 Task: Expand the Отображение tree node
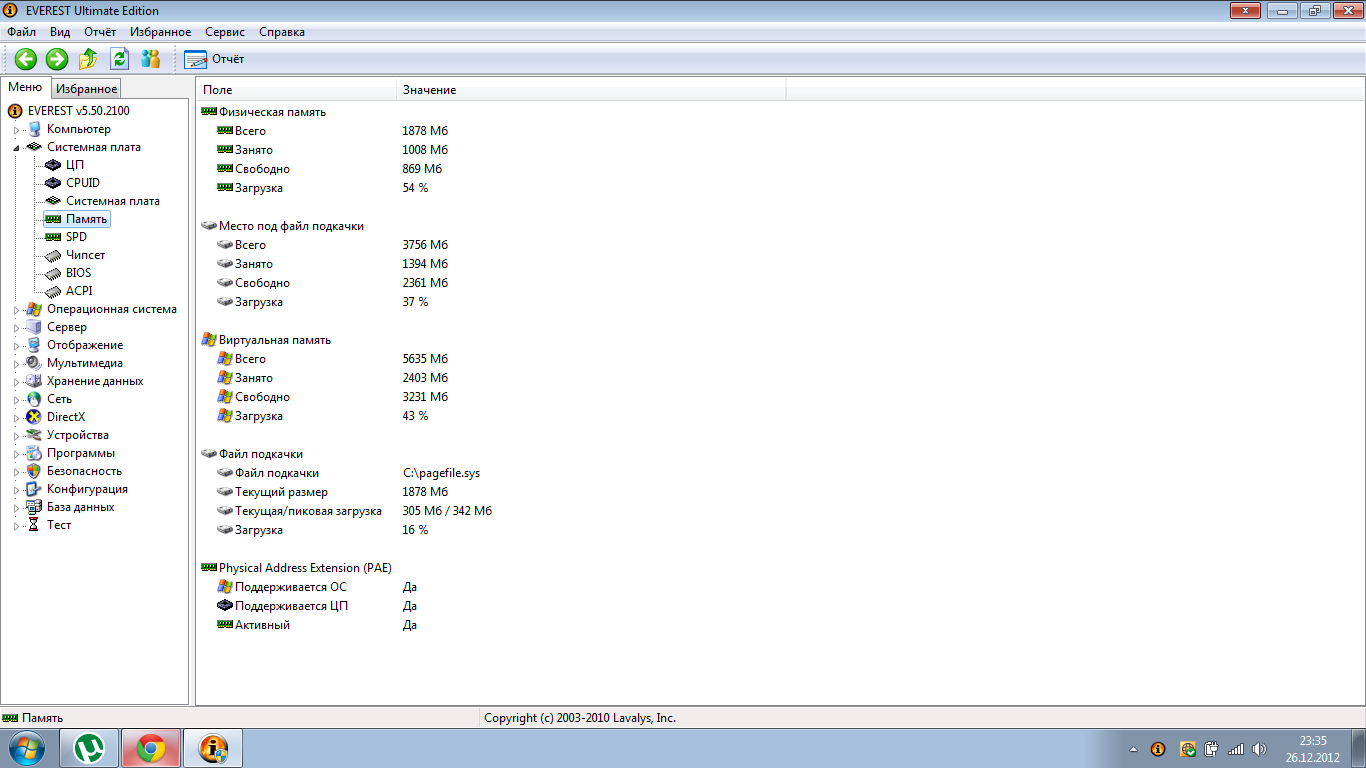pos(16,346)
